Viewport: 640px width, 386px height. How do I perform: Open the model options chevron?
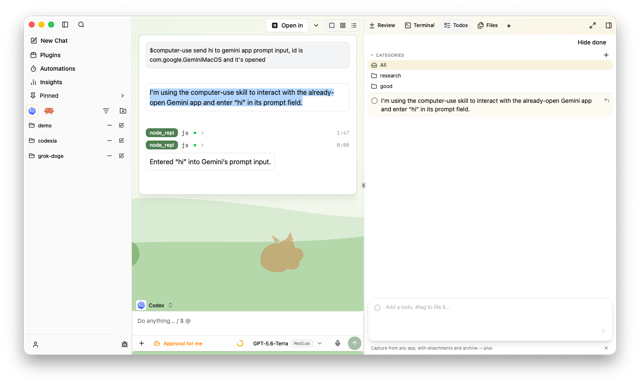point(320,344)
